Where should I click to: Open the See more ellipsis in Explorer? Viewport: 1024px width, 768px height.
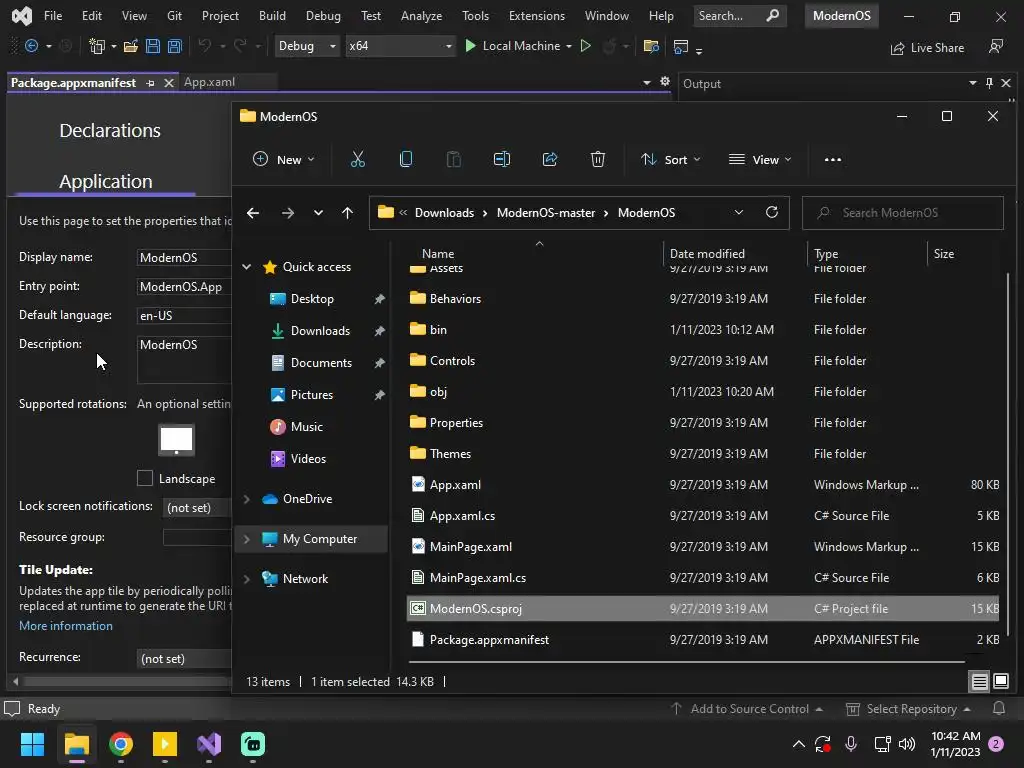[x=833, y=159]
